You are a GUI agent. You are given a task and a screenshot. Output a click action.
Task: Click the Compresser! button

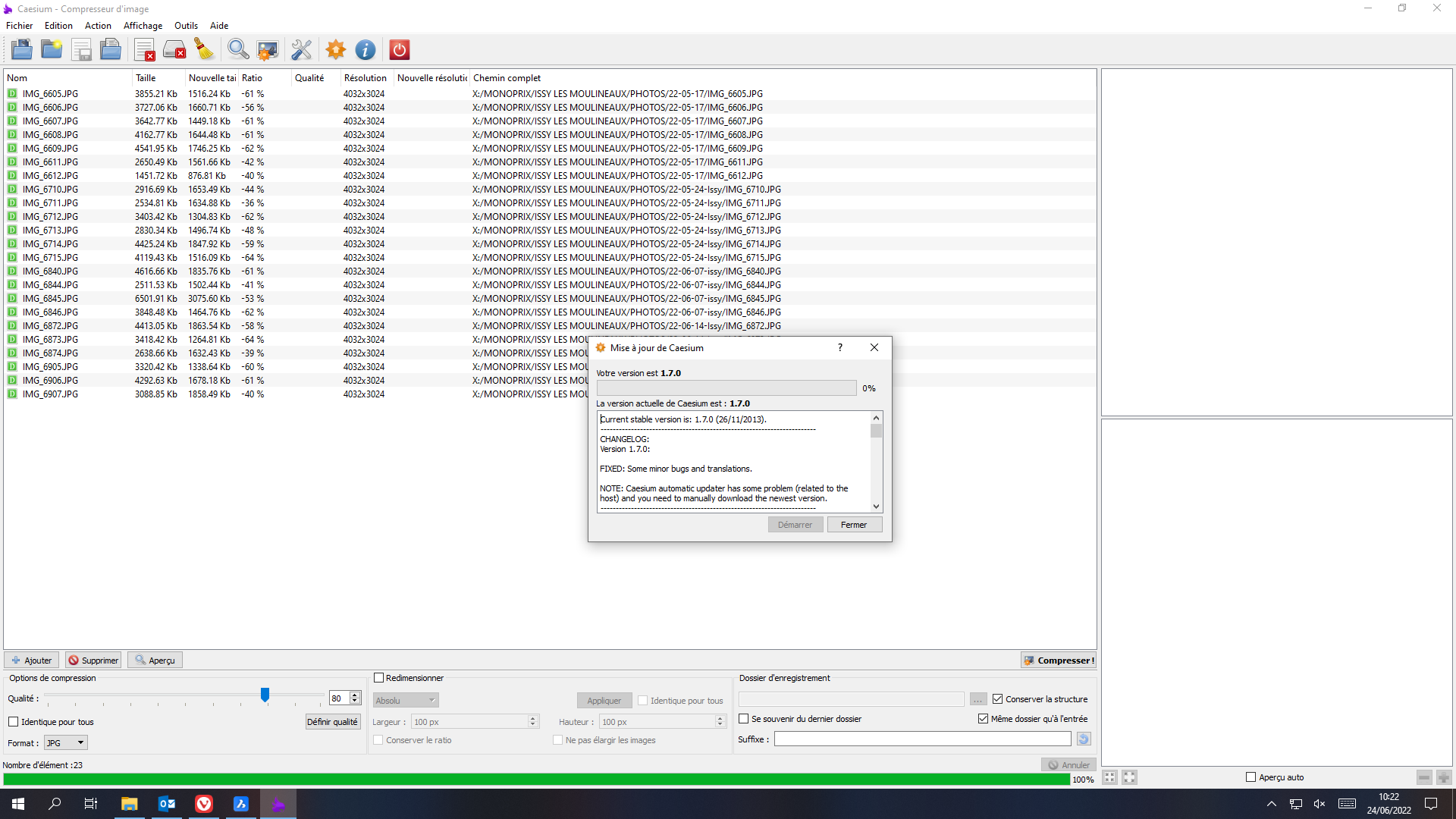pyautogui.click(x=1059, y=661)
